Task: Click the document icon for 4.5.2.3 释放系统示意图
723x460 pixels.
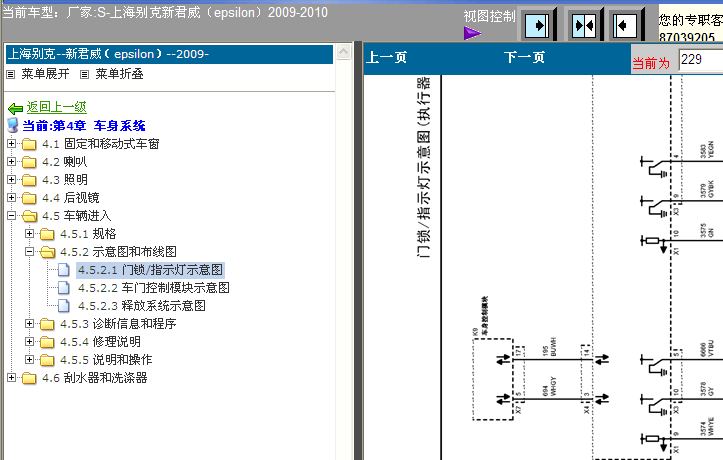Action: (64, 306)
